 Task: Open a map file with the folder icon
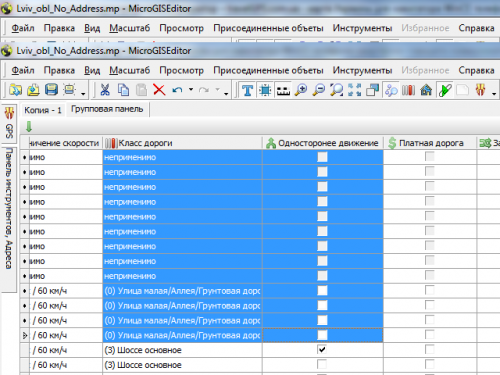(15, 90)
